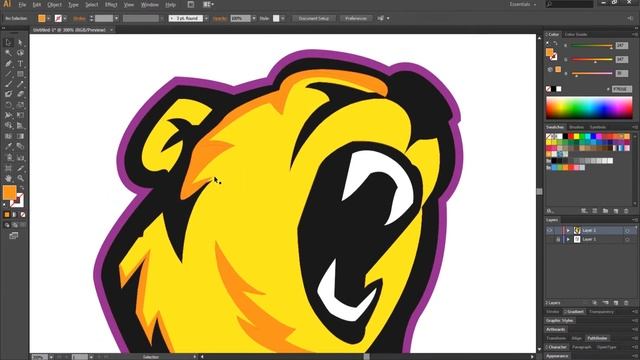Open the Character panel tab
This screenshot has height=360, width=640.
(x=557, y=347)
